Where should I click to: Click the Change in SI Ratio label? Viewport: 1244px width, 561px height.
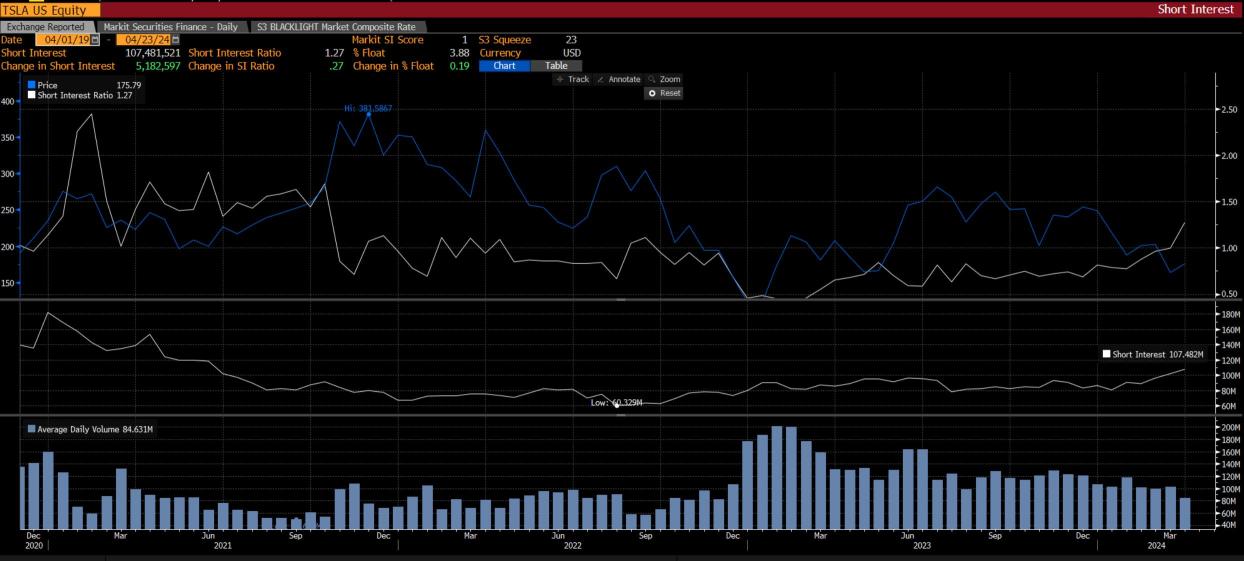232,66
